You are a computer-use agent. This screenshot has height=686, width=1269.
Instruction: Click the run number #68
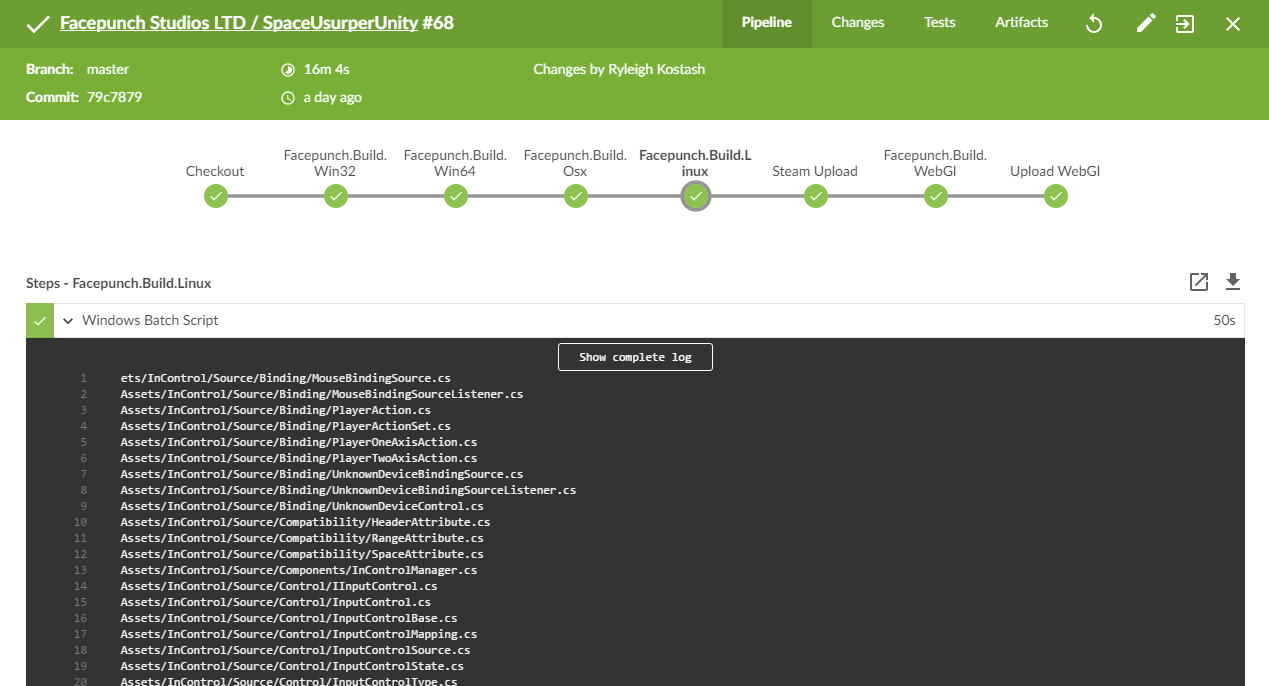[x=438, y=22]
